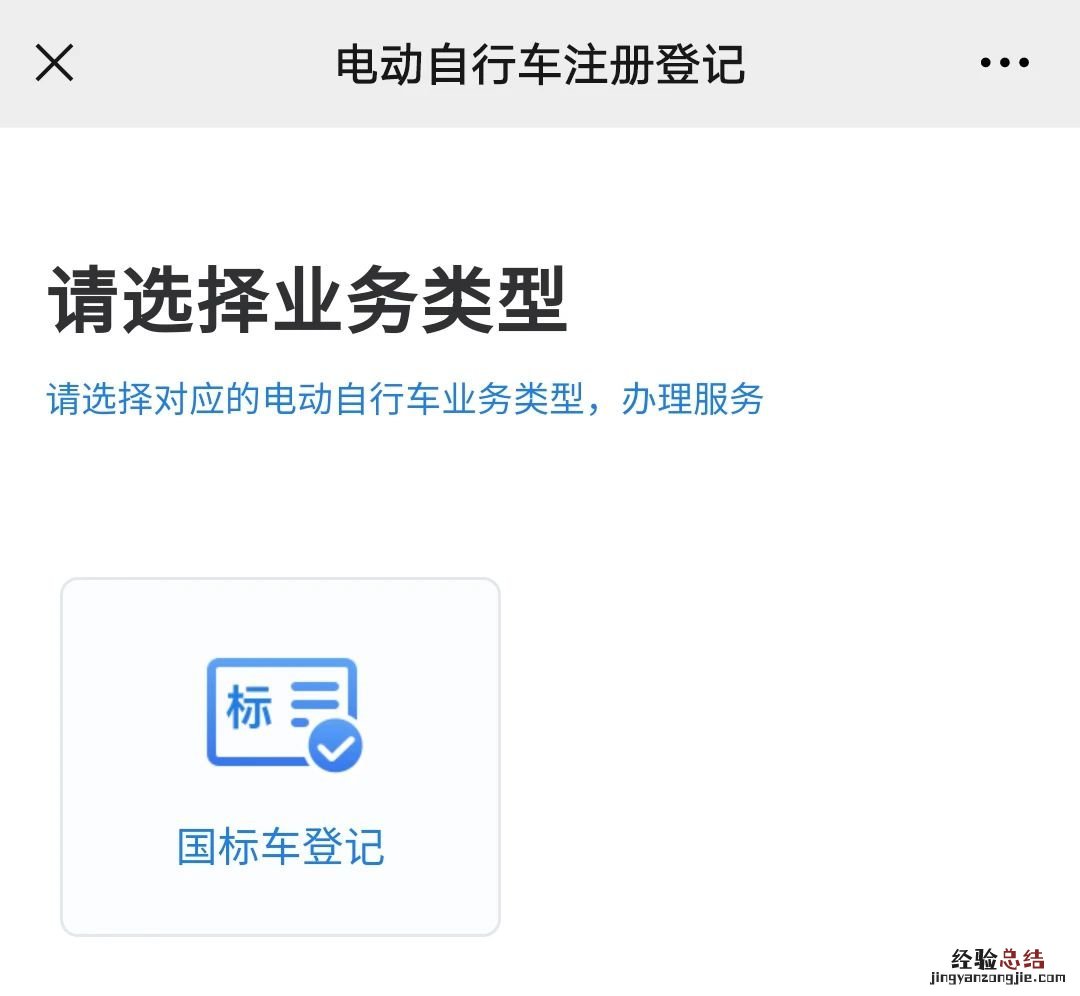Click the 请选择业务类型 heading
1080x996 pixels.
(x=307, y=300)
